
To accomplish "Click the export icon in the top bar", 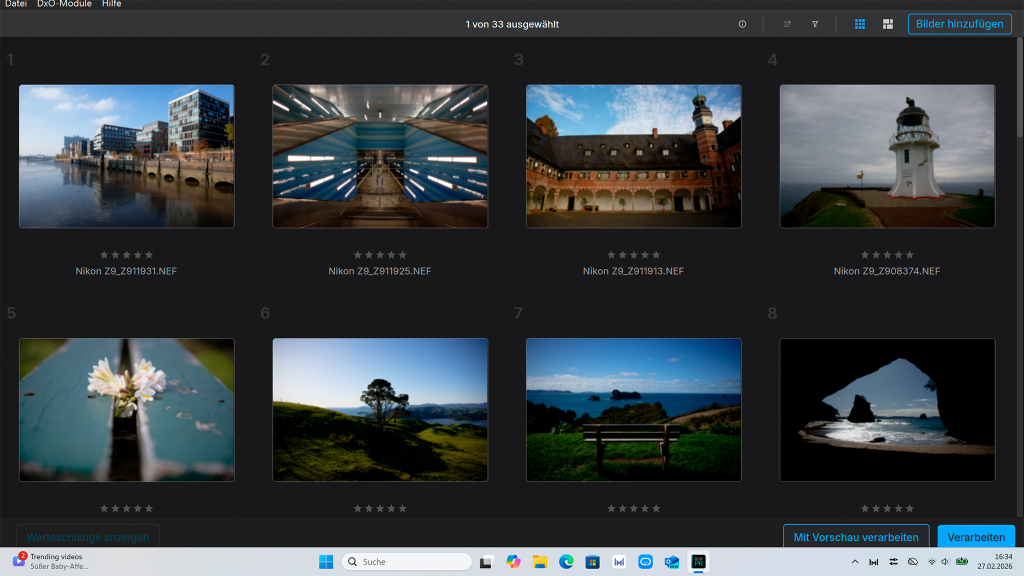I will [x=787, y=23].
